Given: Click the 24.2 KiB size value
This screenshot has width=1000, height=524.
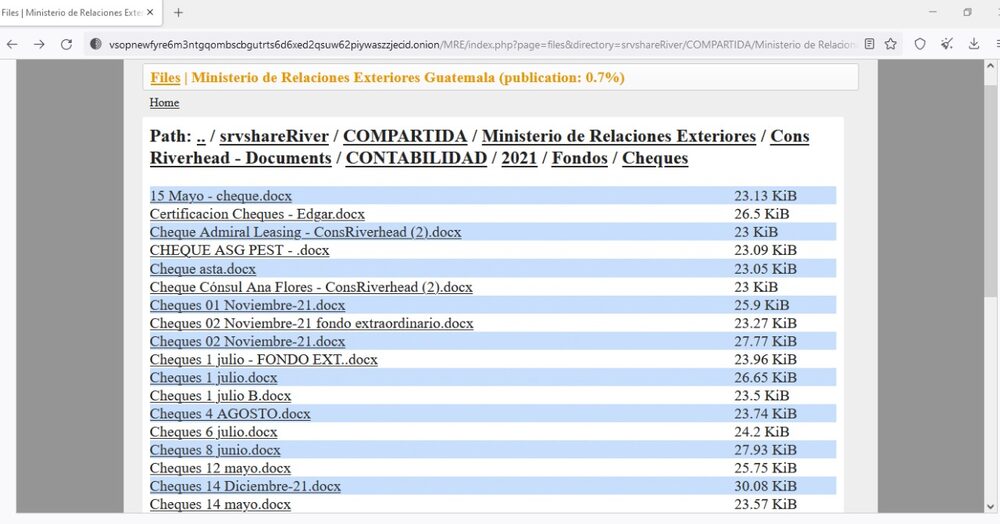Looking at the screenshot, I should 761,432.
